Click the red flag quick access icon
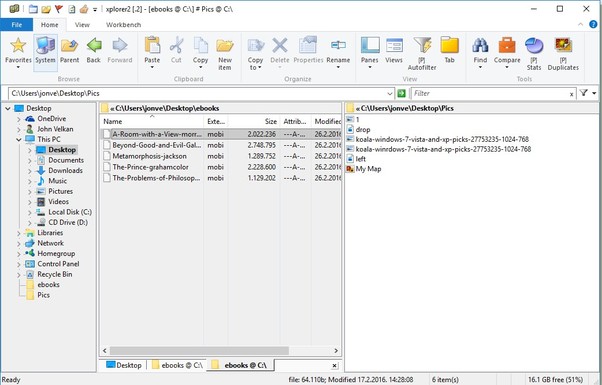This screenshot has height=385, width=602. point(59,8)
